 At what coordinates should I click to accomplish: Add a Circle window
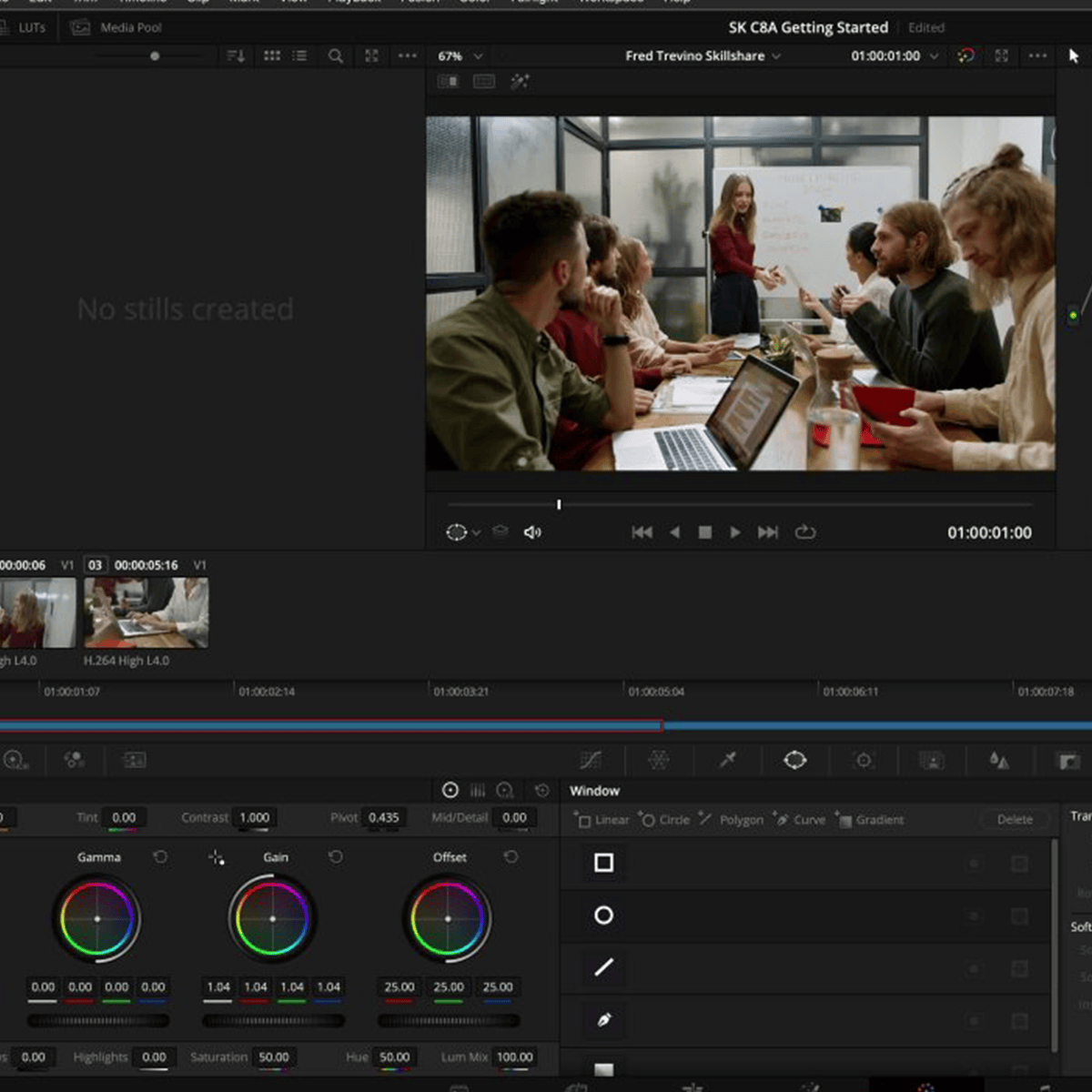pos(665,820)
